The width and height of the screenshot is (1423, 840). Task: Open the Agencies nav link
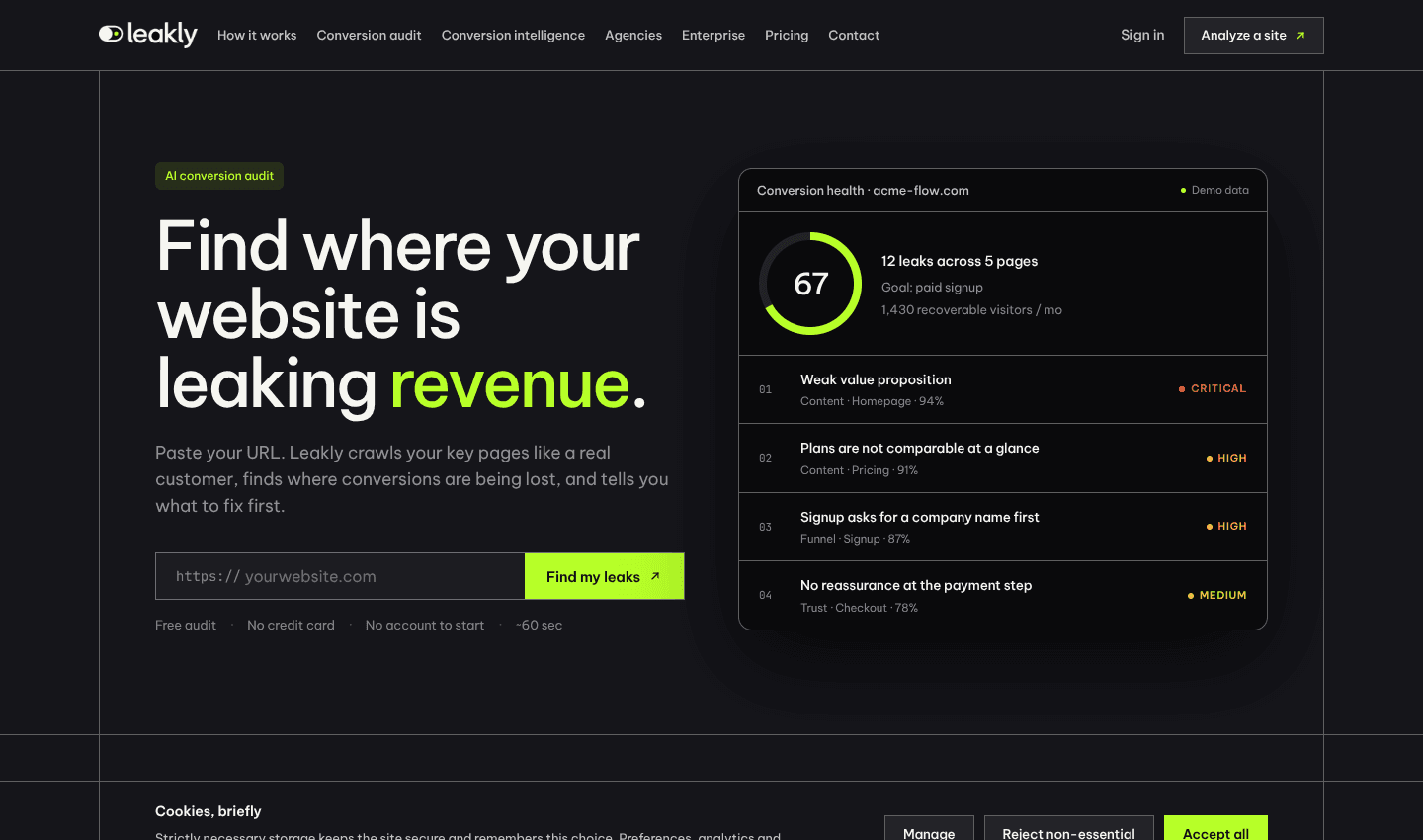click(633, 36)
